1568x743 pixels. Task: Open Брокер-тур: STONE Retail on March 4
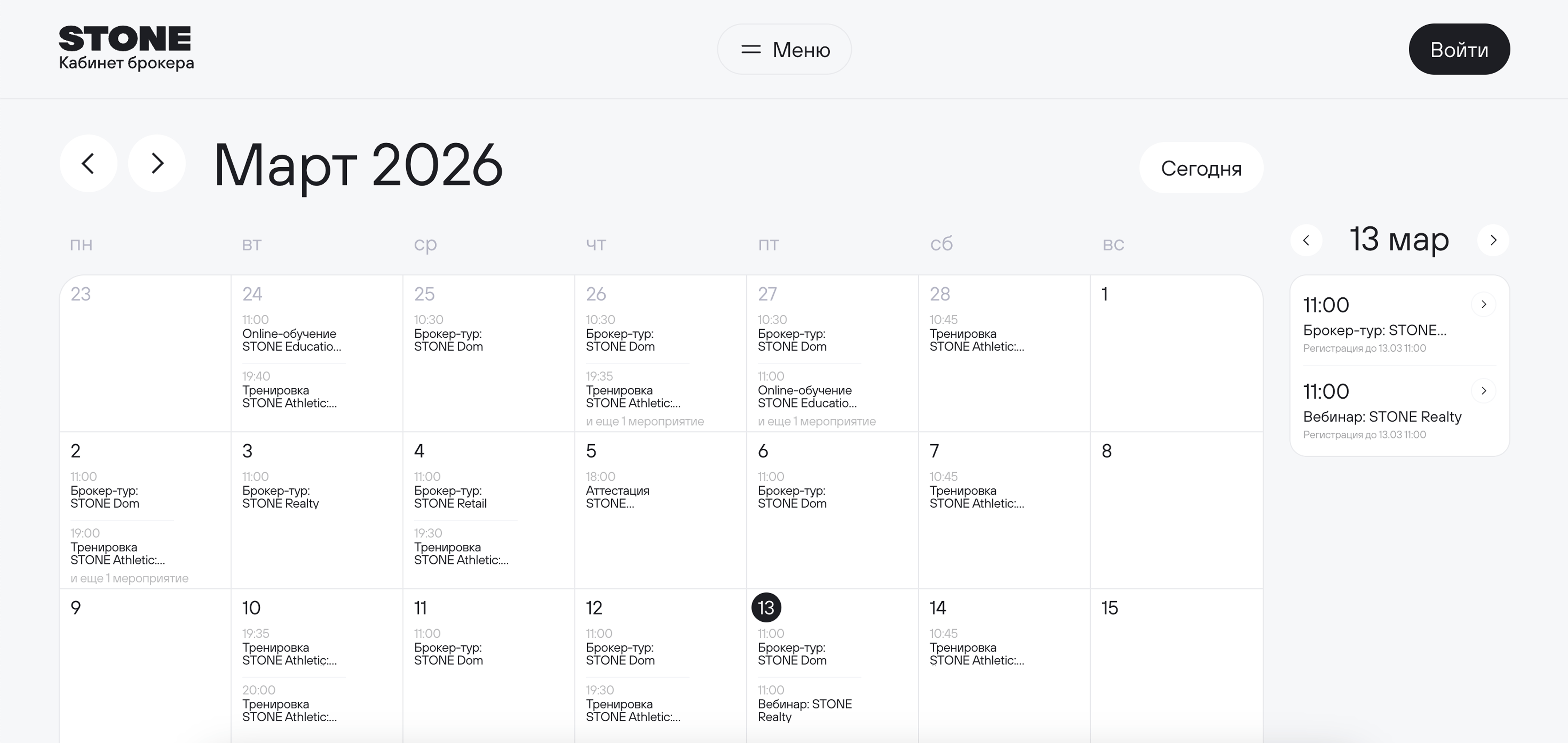[x=450, y=497]
